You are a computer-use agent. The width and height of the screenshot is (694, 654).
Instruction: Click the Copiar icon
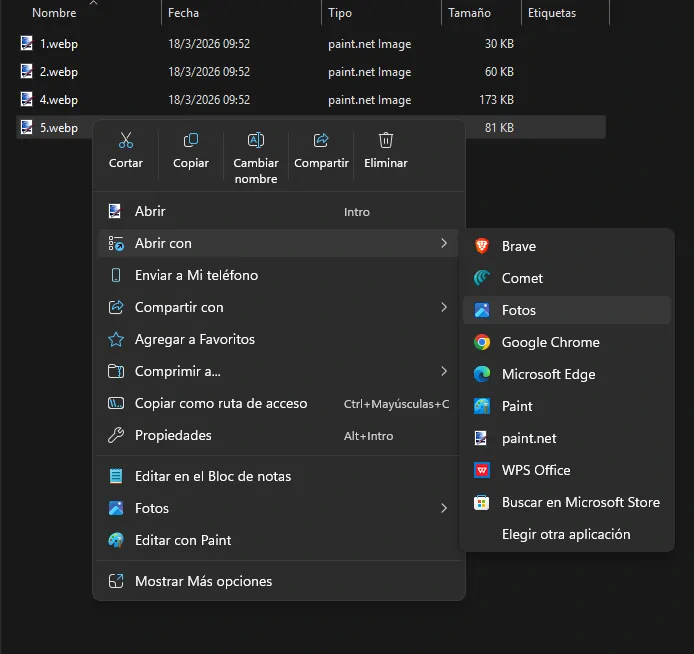[x=191, y=140]
